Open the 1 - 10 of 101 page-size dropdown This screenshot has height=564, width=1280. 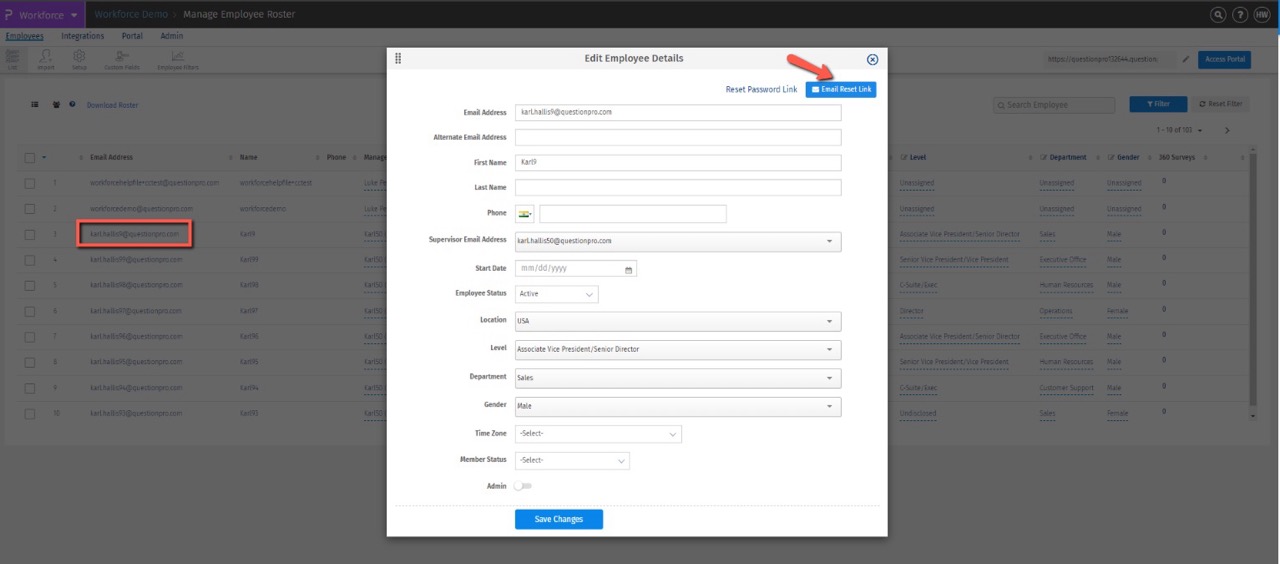pyautogui.click(x=1180, y=130)
